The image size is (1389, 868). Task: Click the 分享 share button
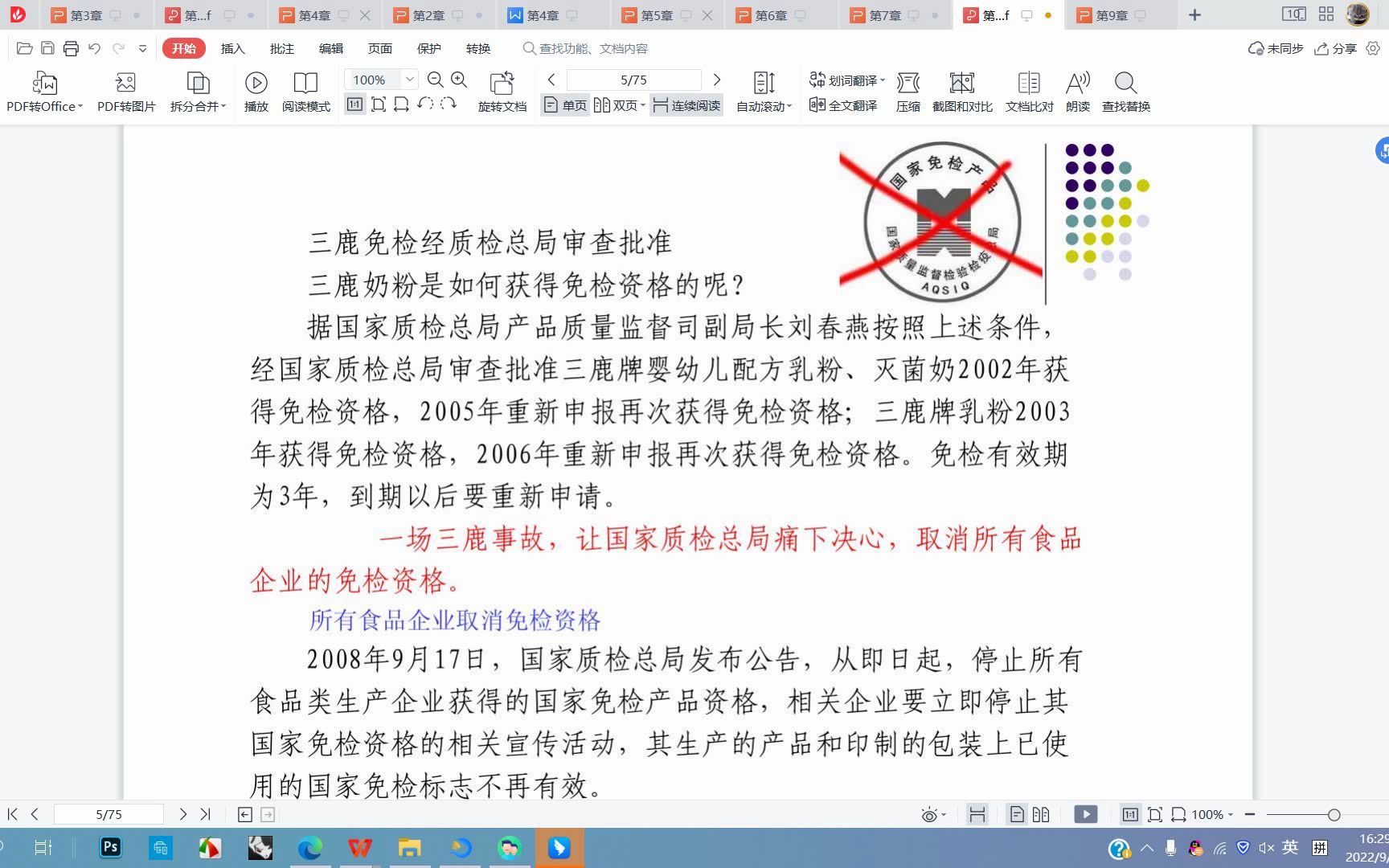pyautogui.click(x=1335, y=48)
